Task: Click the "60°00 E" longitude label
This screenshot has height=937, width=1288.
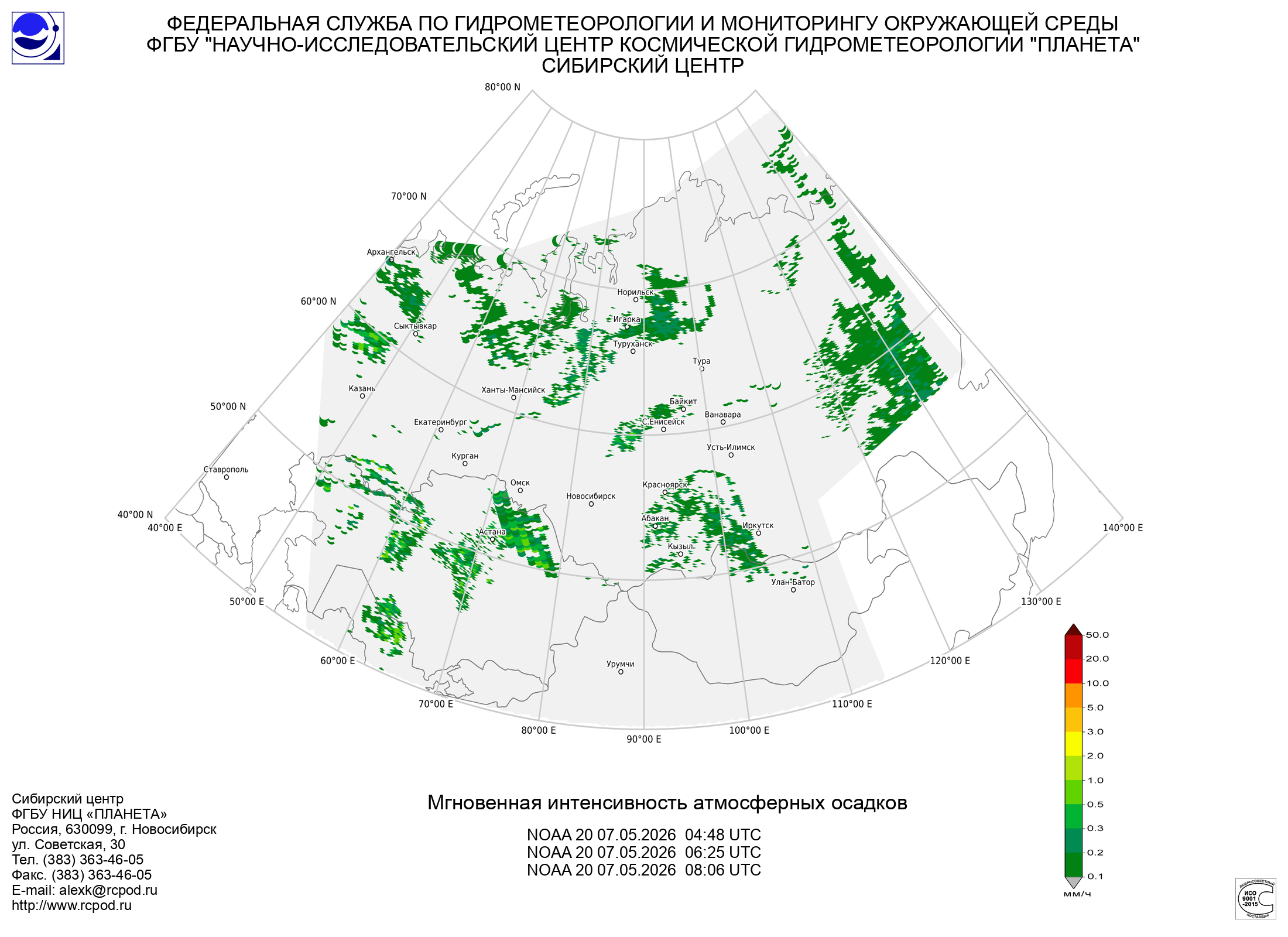Action: [x=338, y=661]
